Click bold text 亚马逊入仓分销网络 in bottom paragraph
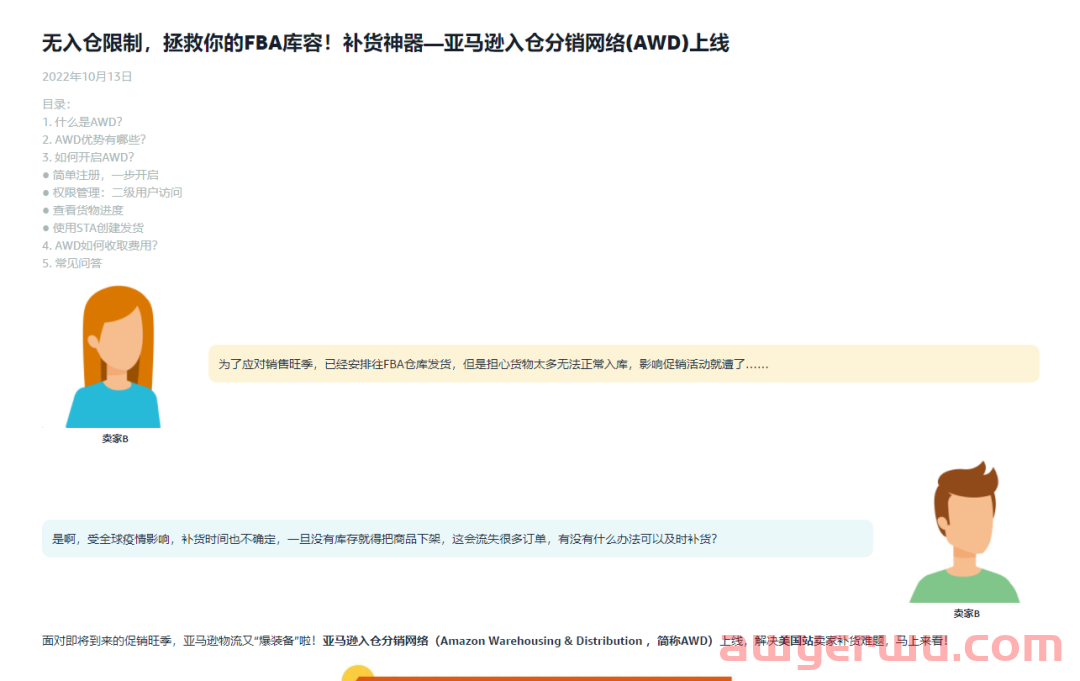 [375, 641]
